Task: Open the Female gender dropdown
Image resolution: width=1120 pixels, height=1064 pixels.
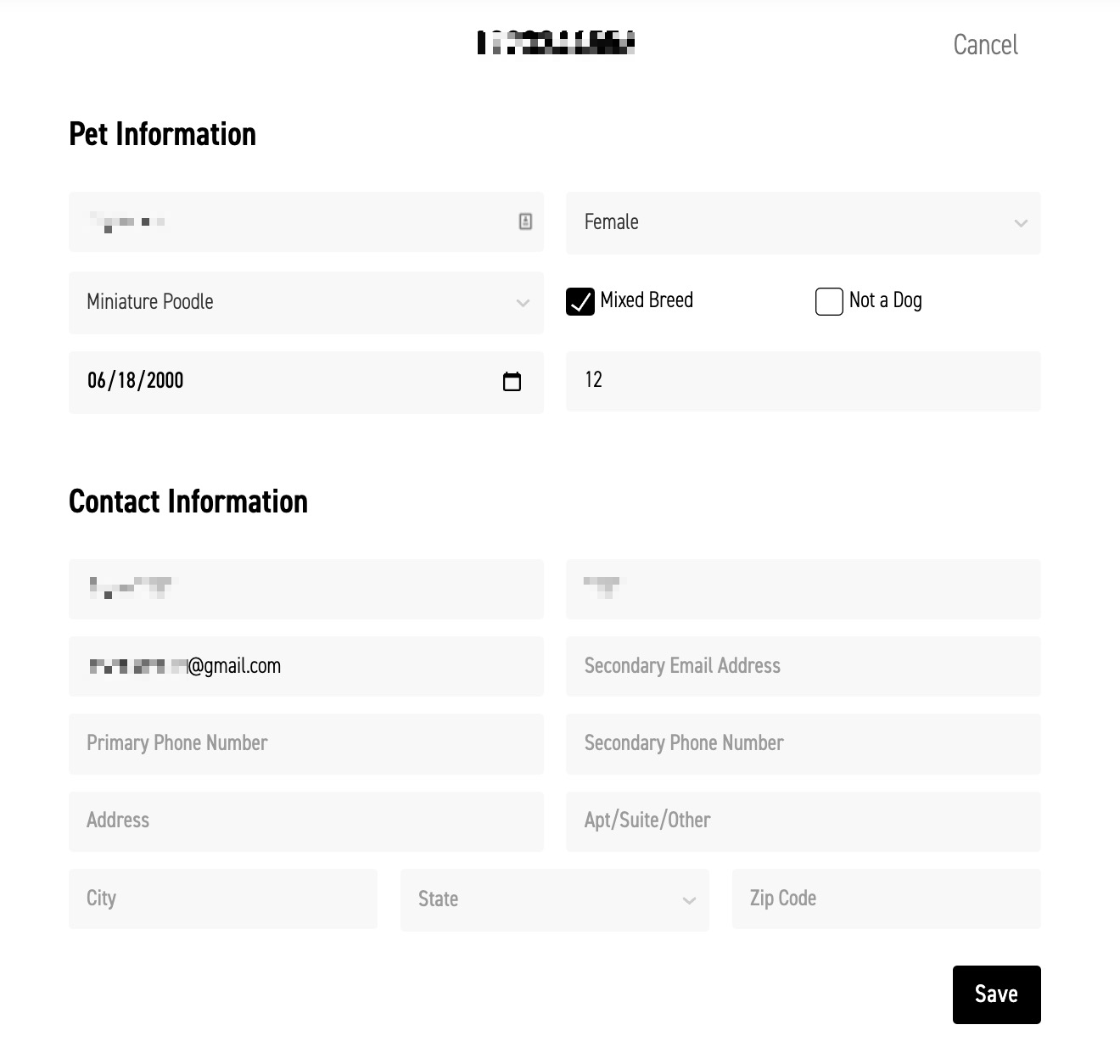Action: (803, 223)
